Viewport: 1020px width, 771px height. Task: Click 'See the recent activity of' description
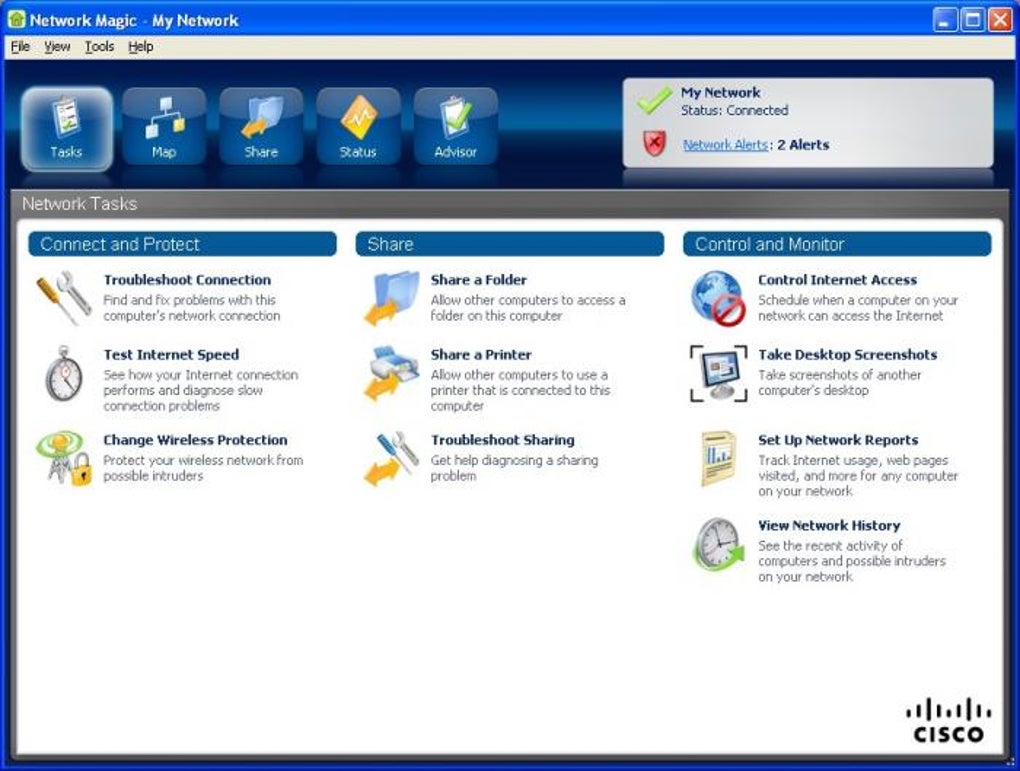coord(830,545)
